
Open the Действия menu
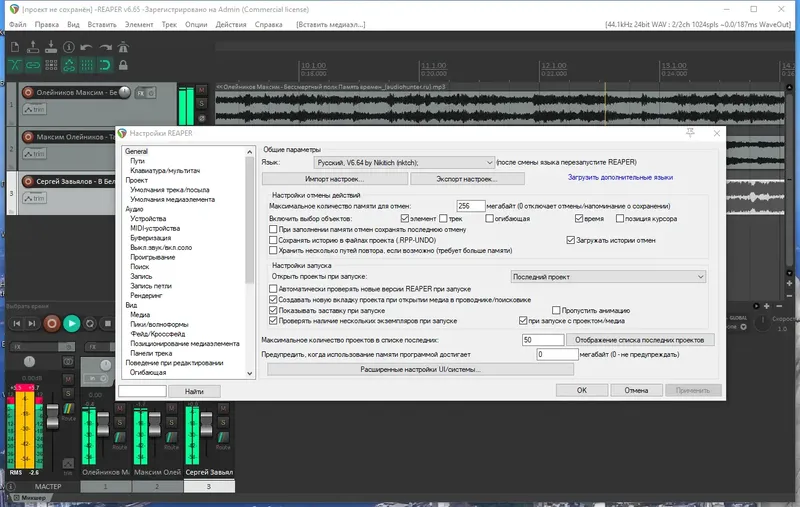pos(231,24)
